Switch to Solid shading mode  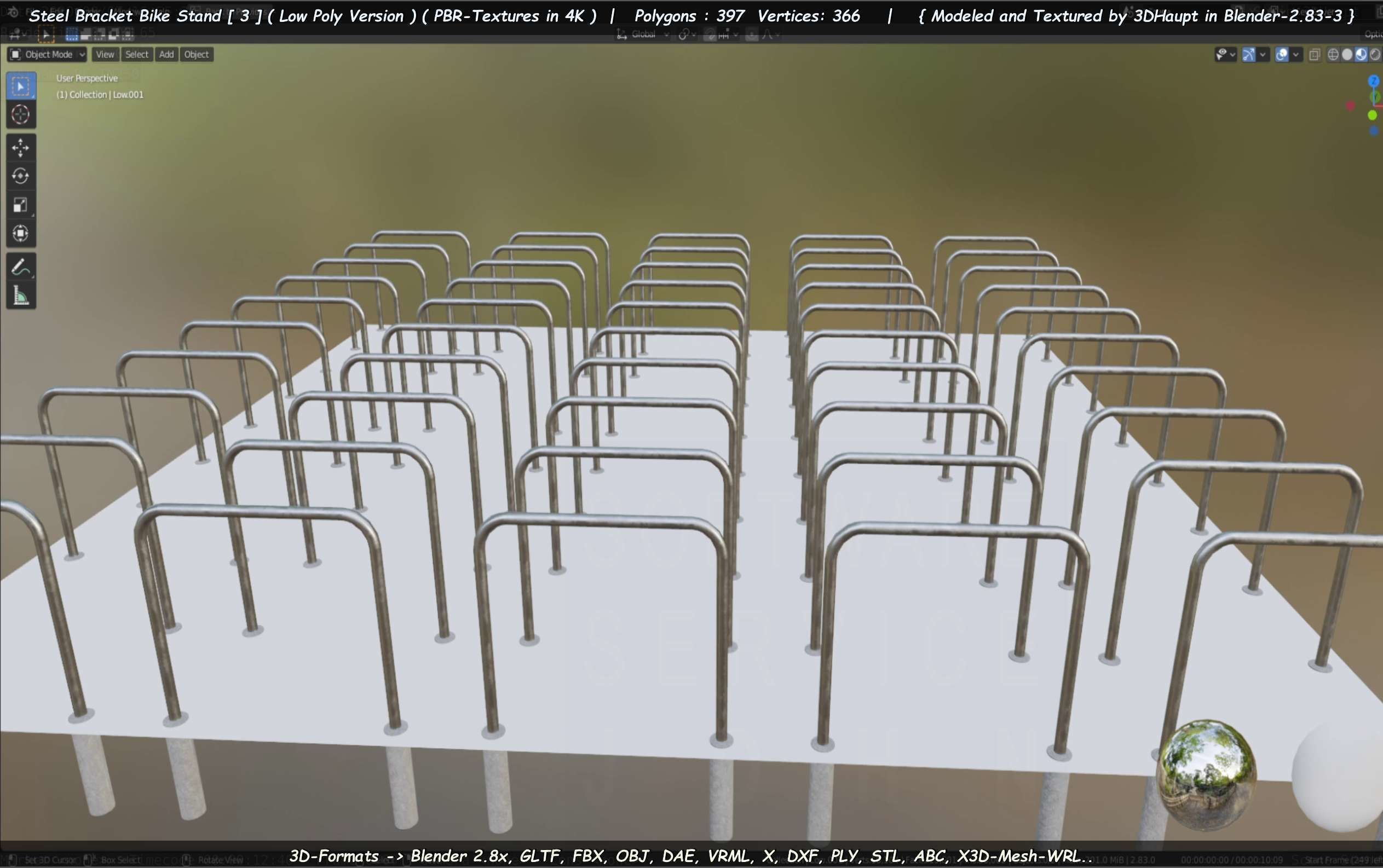pyautogui.click(x=1347, y=55)
